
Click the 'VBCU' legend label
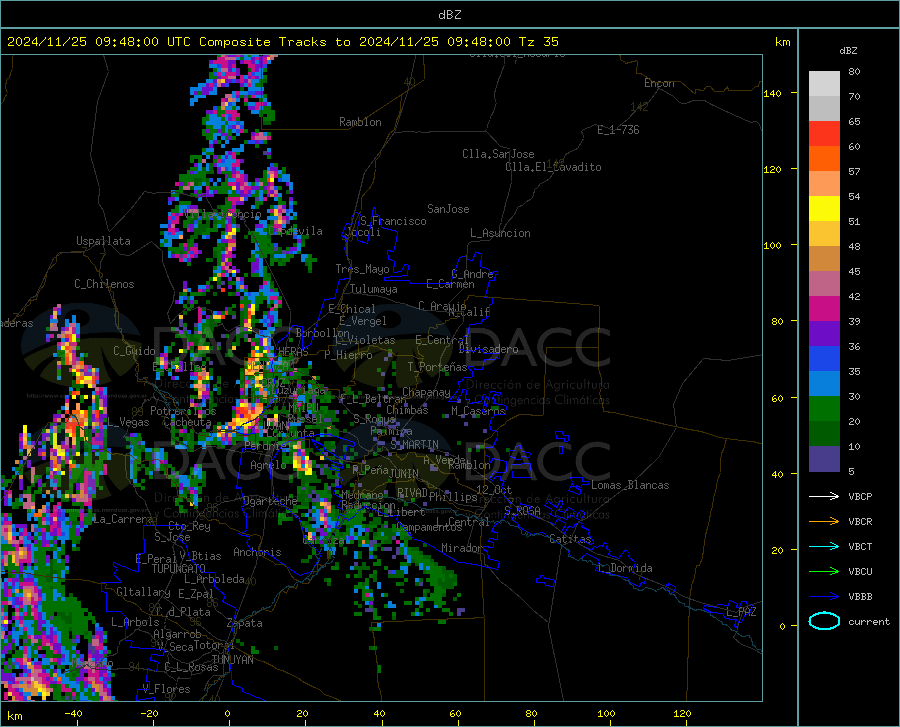point(860,572)
